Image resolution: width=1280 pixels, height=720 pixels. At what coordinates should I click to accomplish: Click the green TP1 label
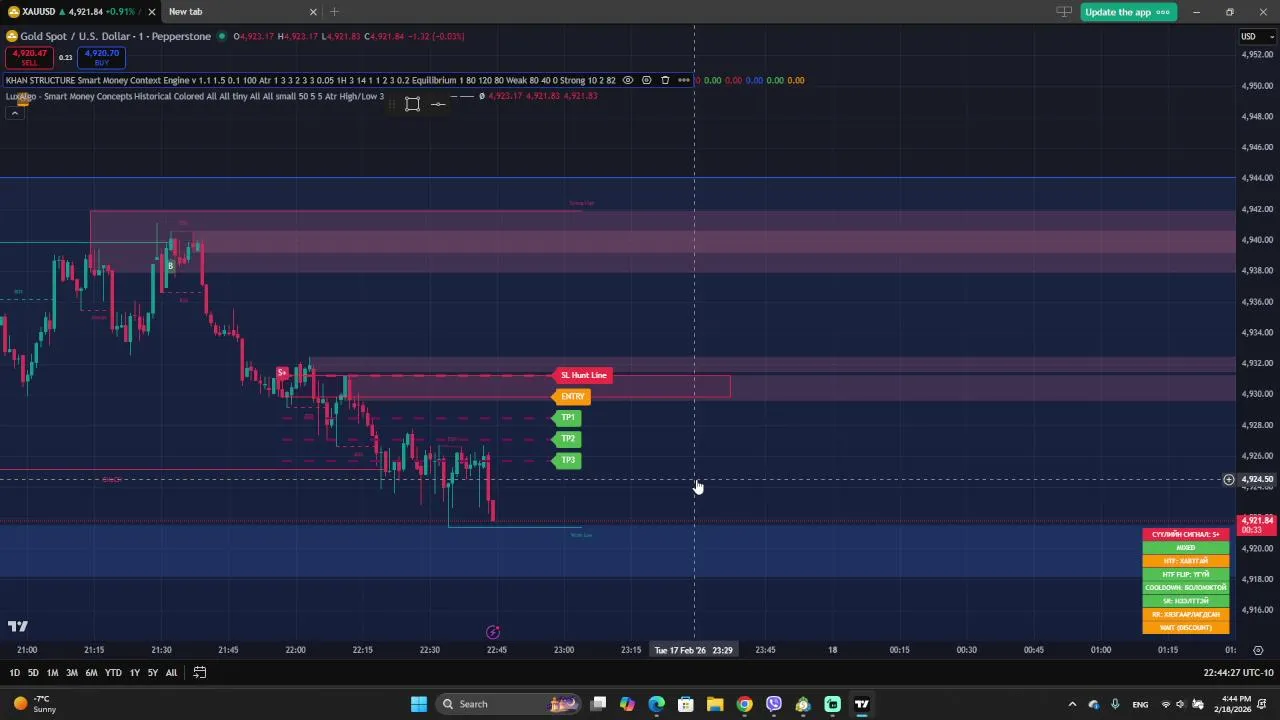coord(567,418)
